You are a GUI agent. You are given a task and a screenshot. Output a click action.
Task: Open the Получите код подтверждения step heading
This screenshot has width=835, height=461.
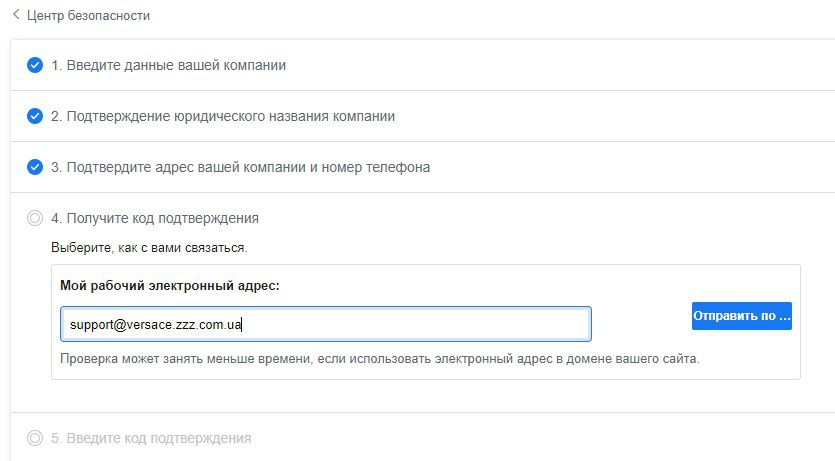coord(155,218)
